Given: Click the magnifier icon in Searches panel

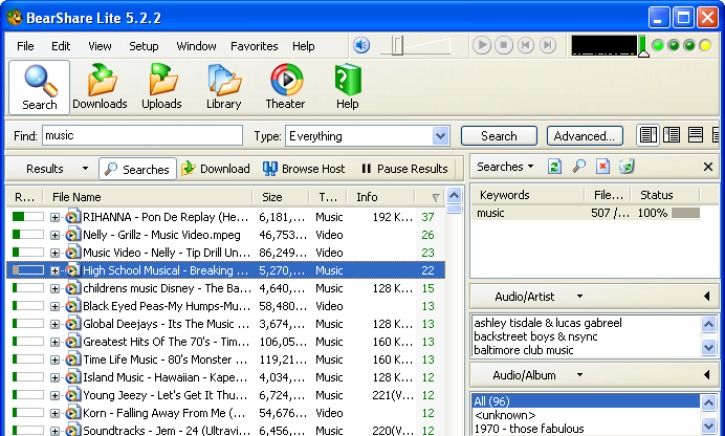Looking at the screenshot, I should pyautogui.click(x=578, y=166).
